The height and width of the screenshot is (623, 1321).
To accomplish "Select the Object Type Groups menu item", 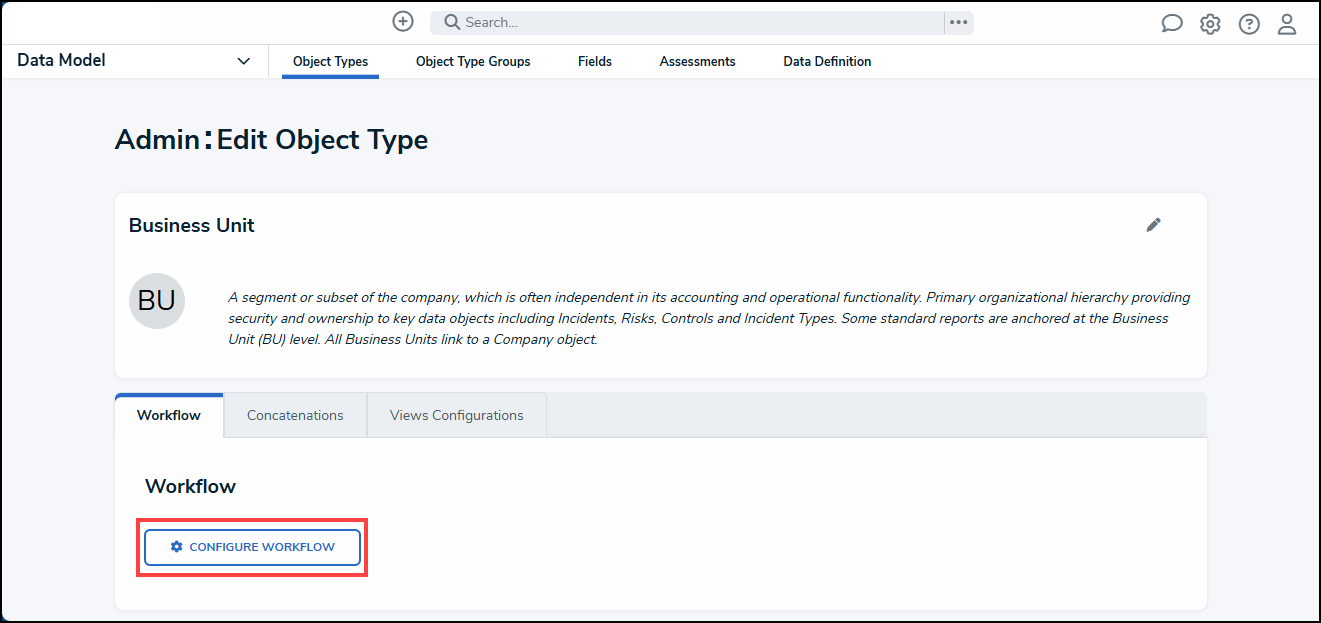I will pos(472,61).
